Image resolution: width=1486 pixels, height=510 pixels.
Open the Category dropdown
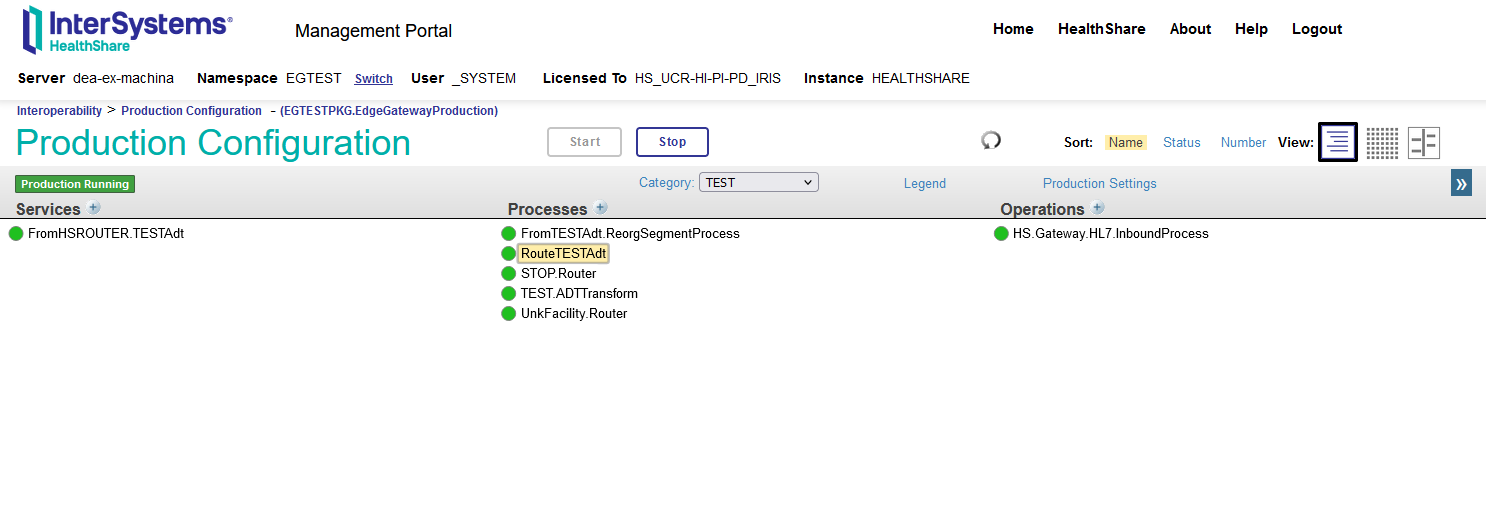pos(759,183)
